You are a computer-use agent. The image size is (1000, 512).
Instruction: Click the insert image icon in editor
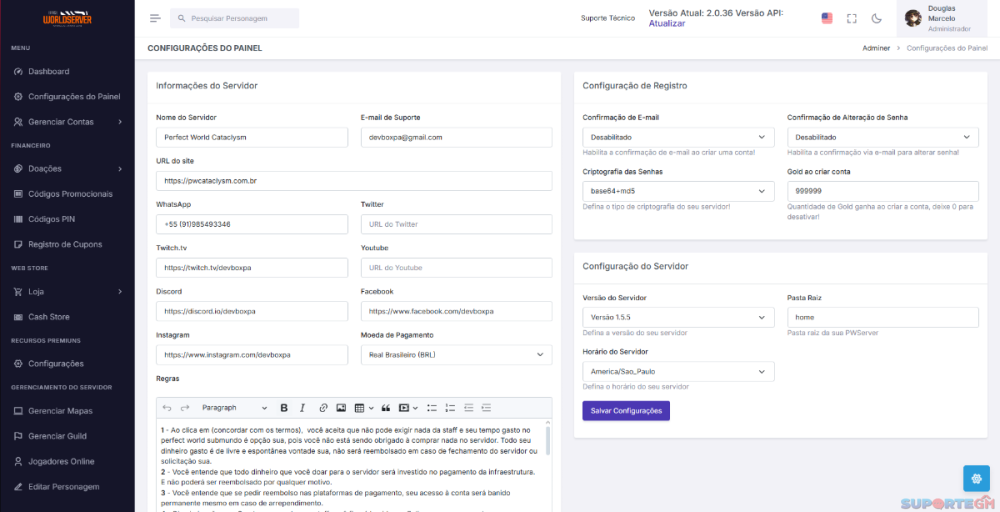[x=341, y=408]
